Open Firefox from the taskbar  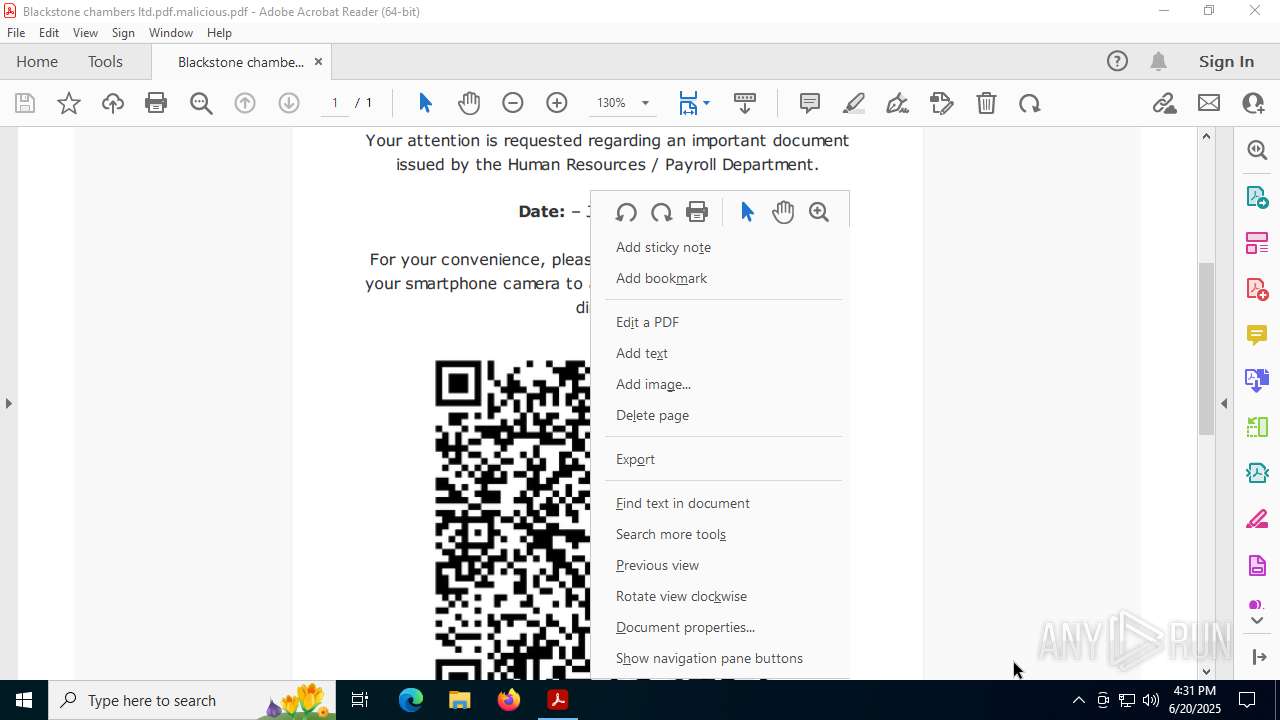pos(509,700)
